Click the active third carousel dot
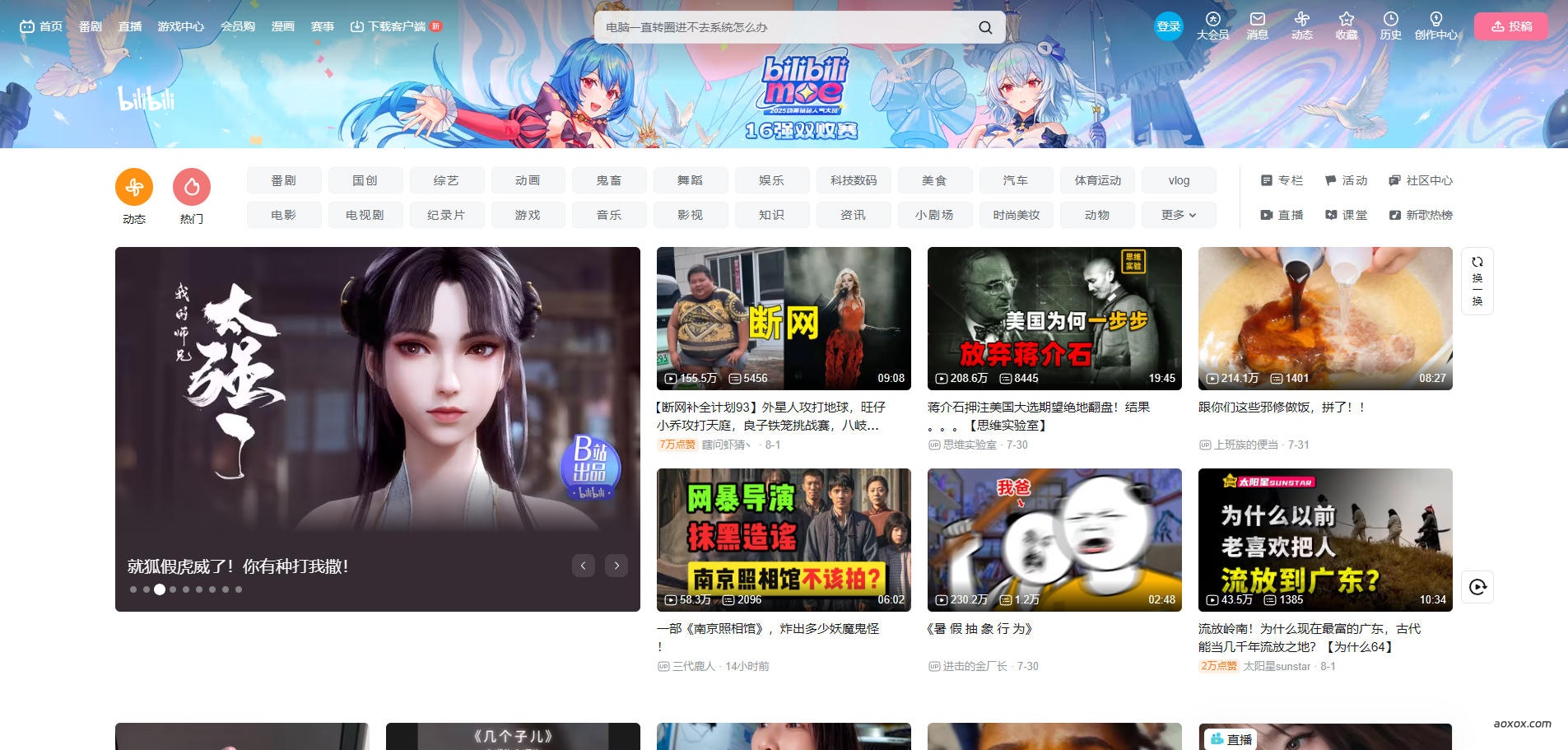This screenshot has height=750, width=1568. pos(160,589)
